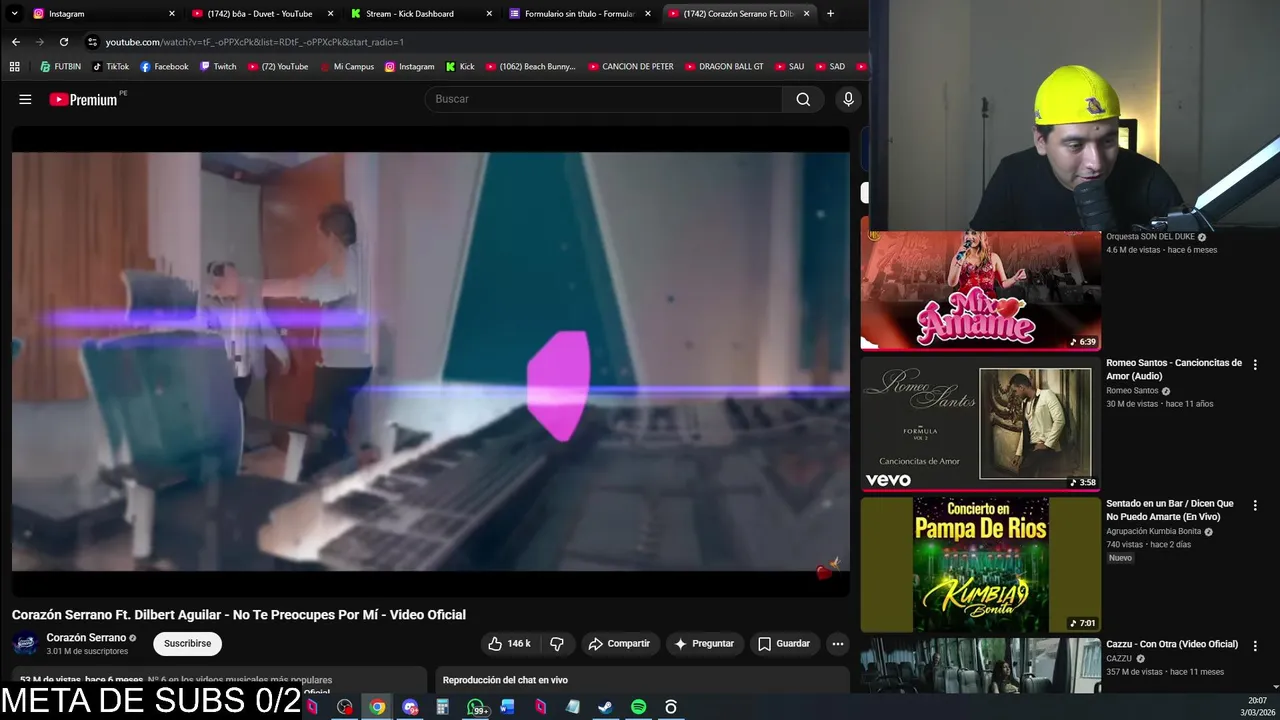Open the Mi Campus bookmark
1280x720 pixels.
[347, 66]
